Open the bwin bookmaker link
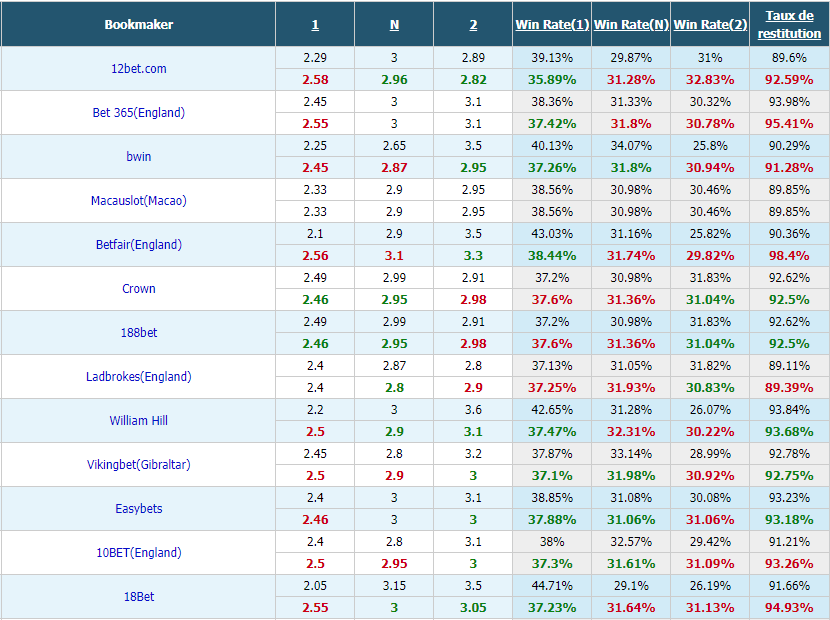 tap(139, 156)
